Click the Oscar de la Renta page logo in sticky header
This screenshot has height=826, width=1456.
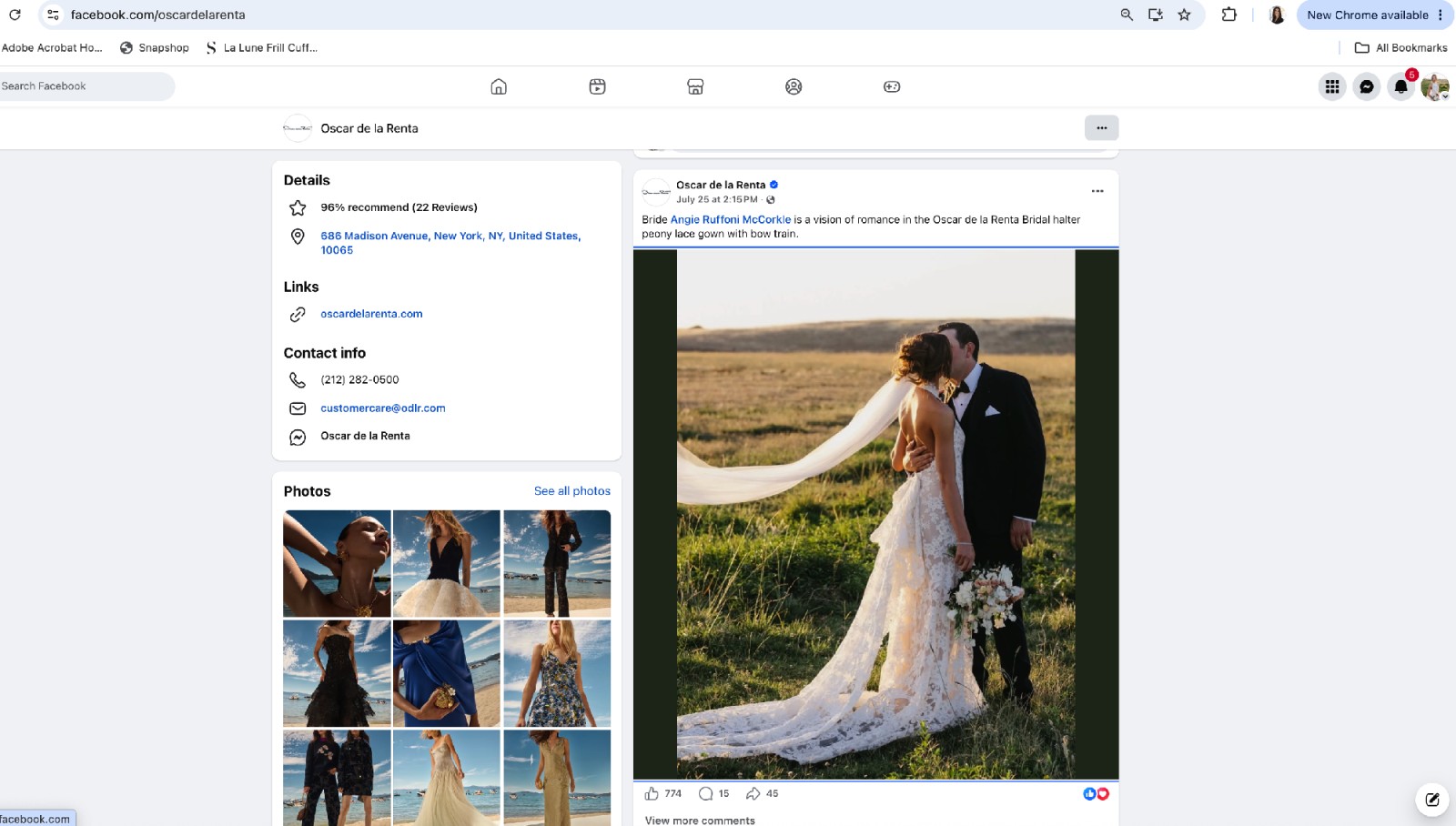click(x=298, y=128)
